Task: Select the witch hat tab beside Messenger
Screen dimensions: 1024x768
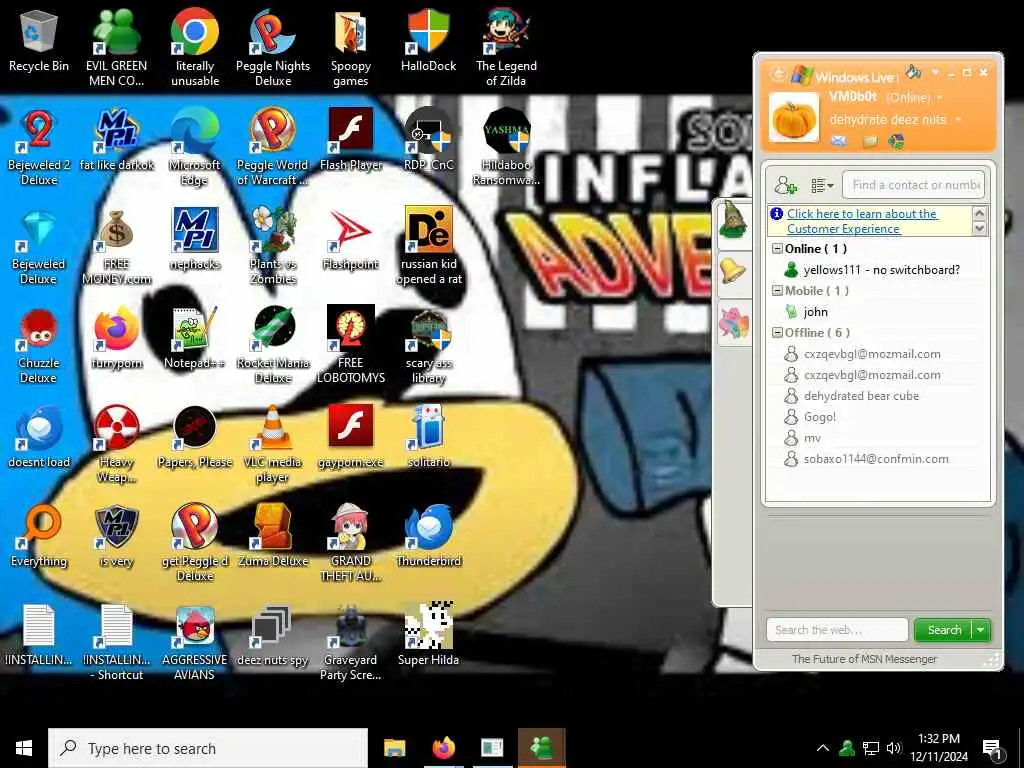Action: pyautogui.click(x=733, y=221)
